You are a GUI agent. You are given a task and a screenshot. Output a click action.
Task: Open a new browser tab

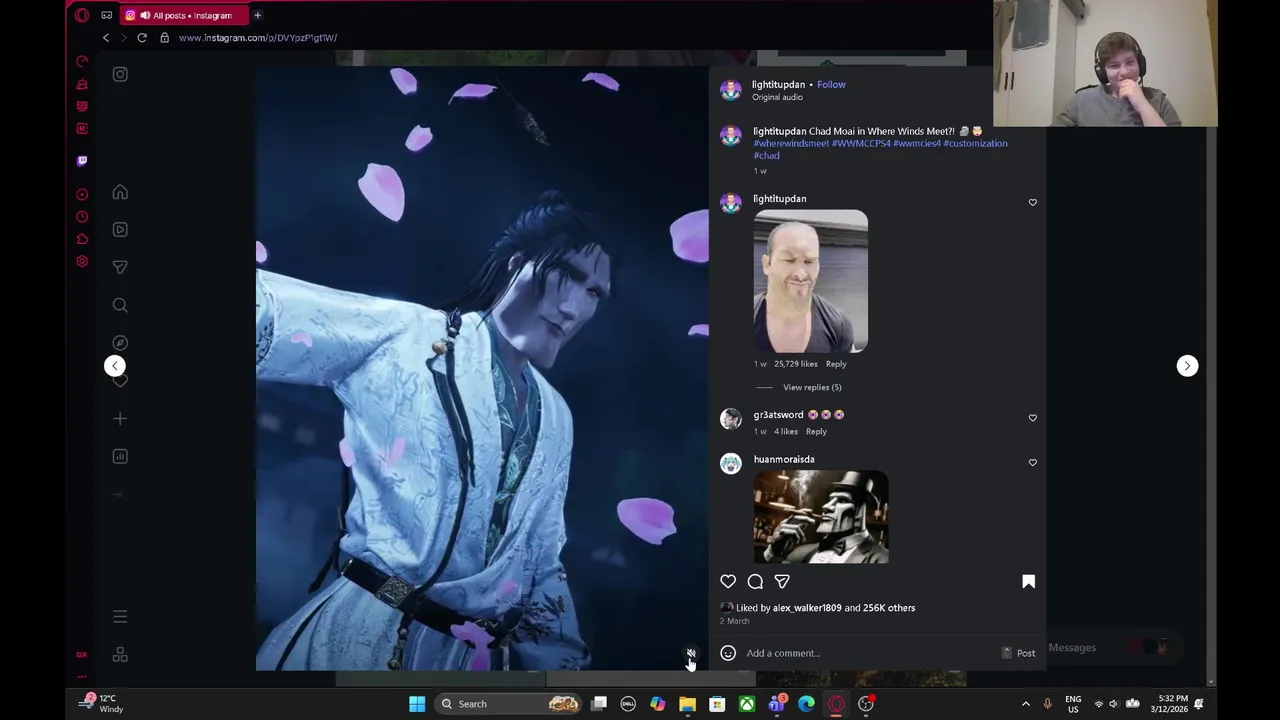click(x=257, y=15)
